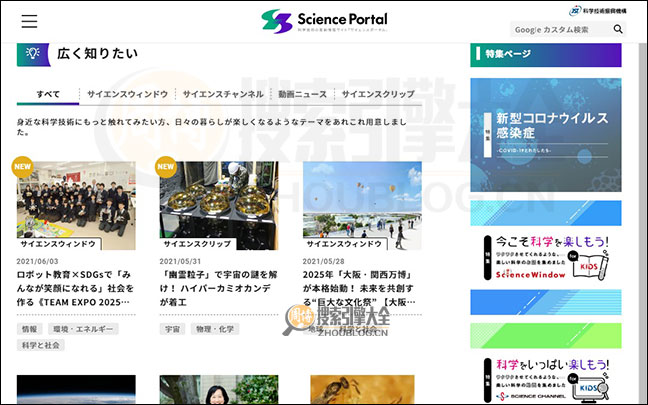Click the NEW badge on Hyper-Kamiokande article
The height and width of the screenshot is (405, 648).
pos(166,167)
